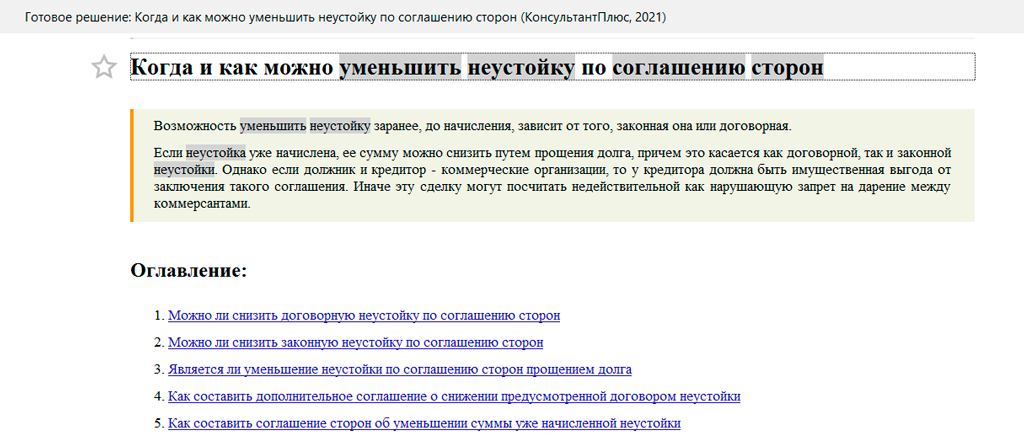1024x433 pixels.
Task: Open link 'Как составить дополнительное соглашение о снижении'
Action: [x=454, y=396]
